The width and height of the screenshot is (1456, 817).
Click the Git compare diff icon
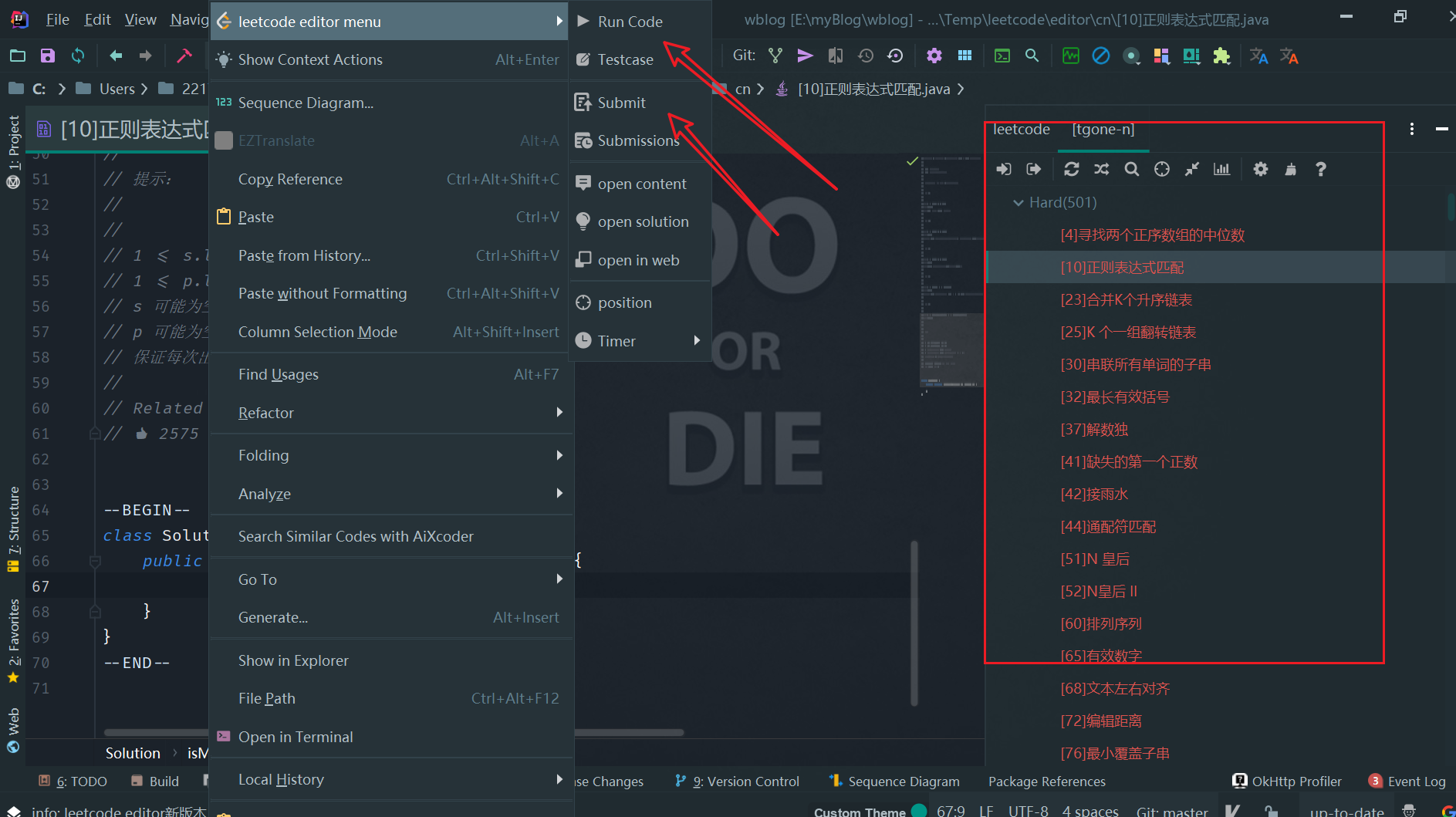(836, 56)
